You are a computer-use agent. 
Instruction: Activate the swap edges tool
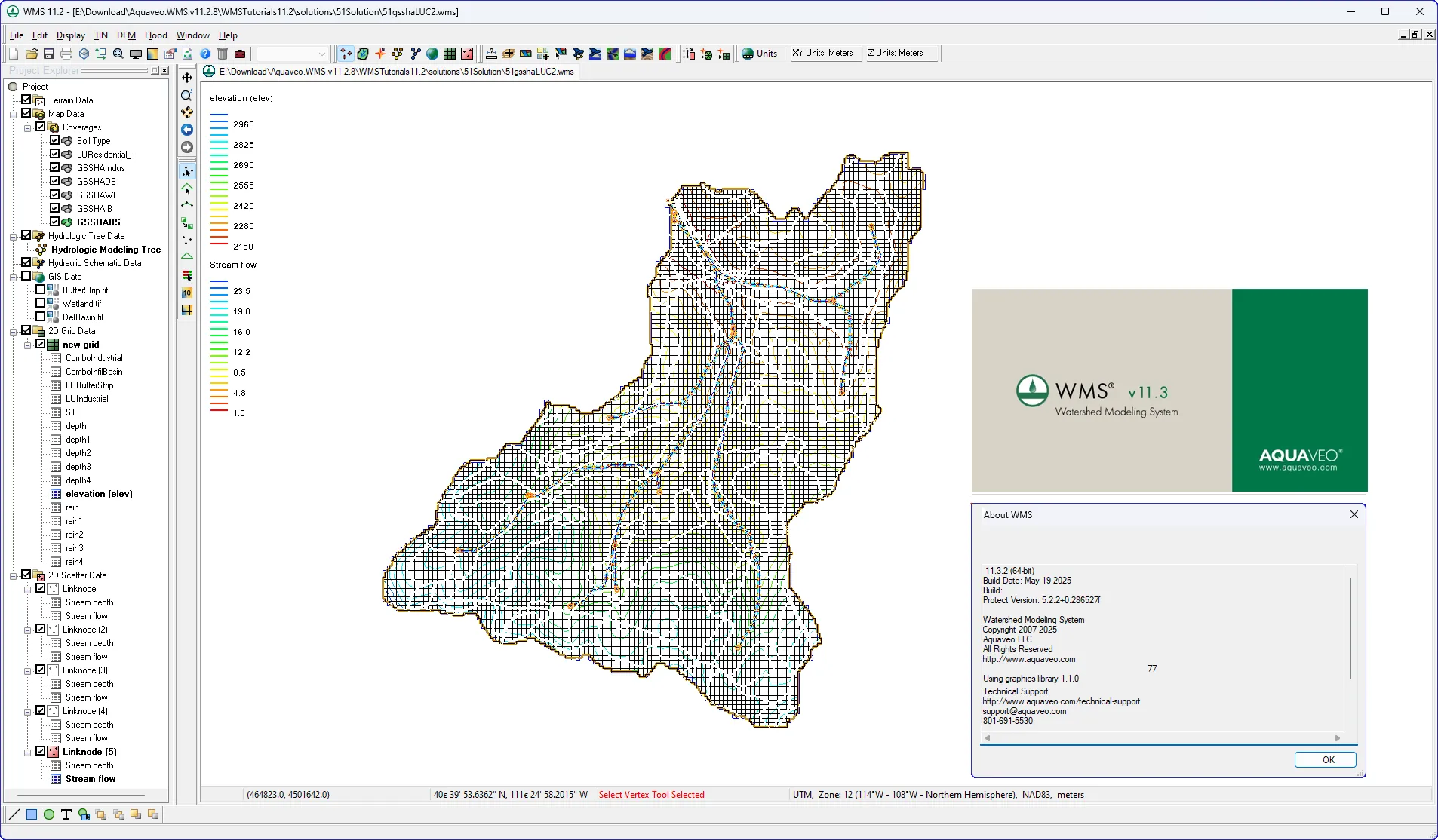[187, 223]
